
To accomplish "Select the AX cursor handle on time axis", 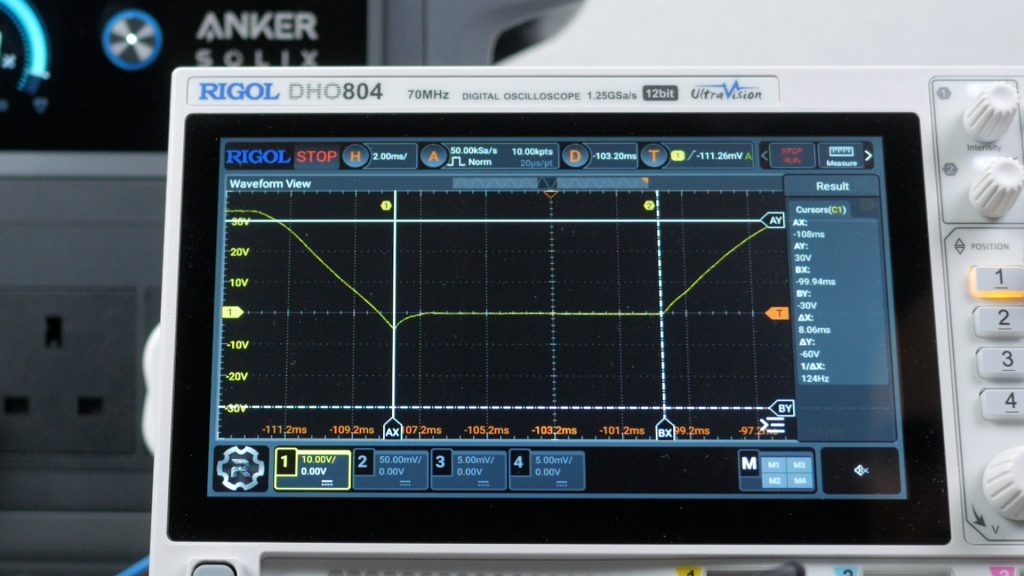I will pyautogui.click(x=392, y=432).
